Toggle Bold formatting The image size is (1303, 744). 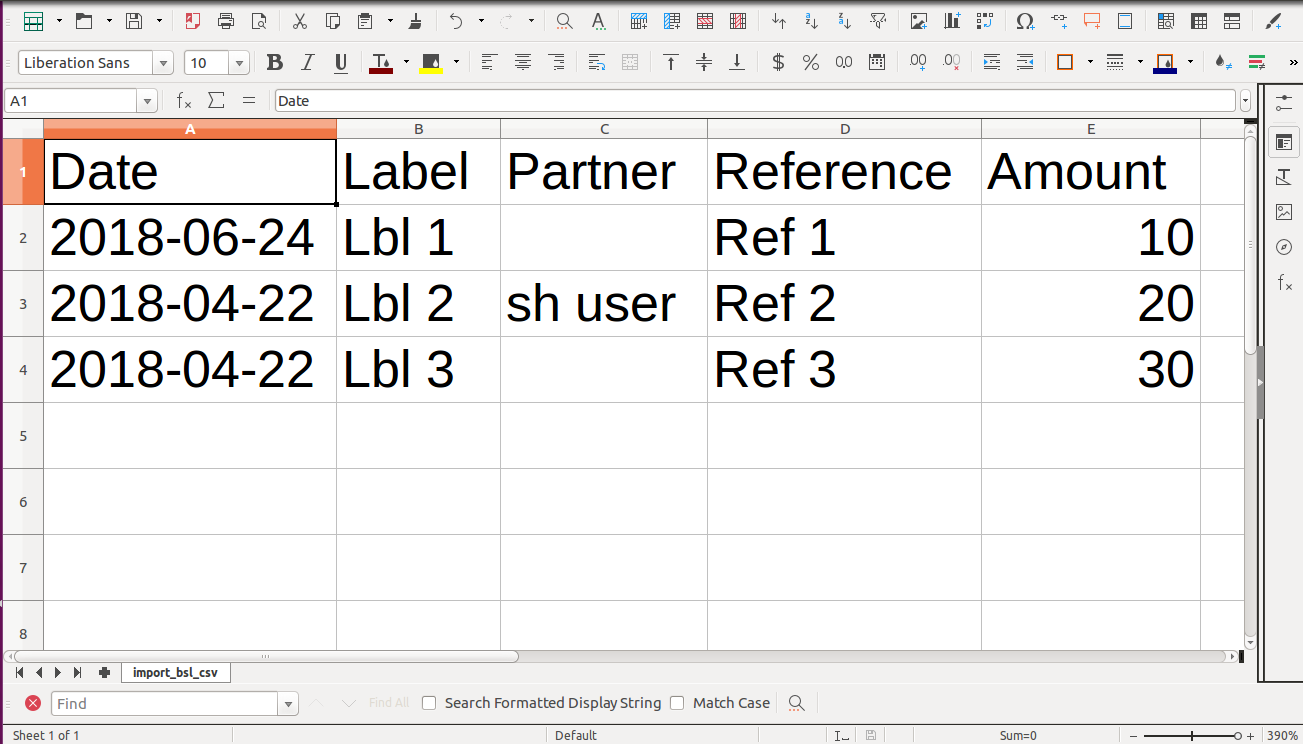[x=275, y=62]
